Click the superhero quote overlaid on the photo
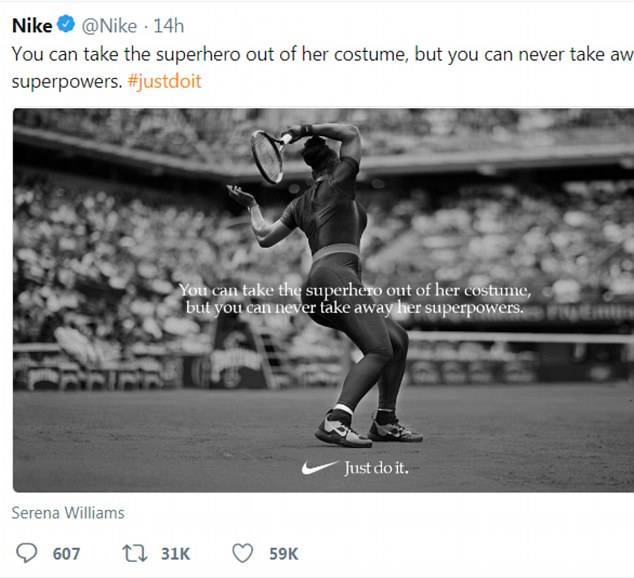 click(x=355, y=299)
